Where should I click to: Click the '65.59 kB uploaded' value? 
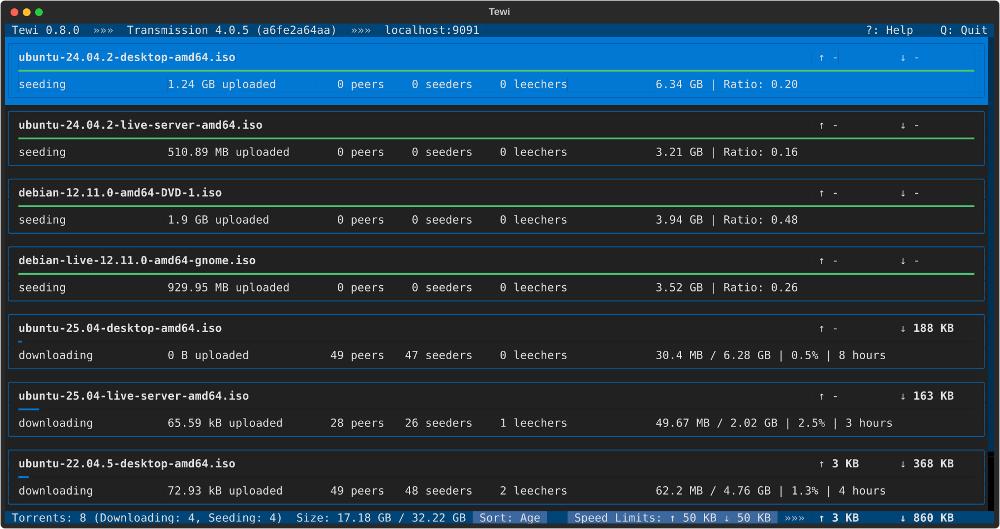[224, 422]
